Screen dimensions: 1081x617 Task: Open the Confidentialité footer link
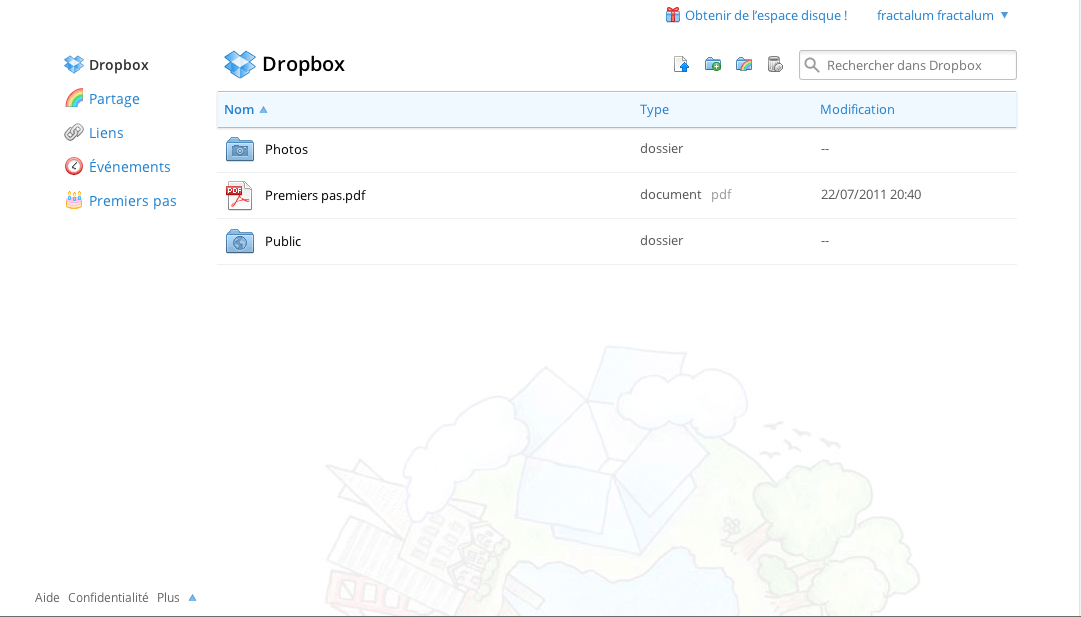click(108, 598)
